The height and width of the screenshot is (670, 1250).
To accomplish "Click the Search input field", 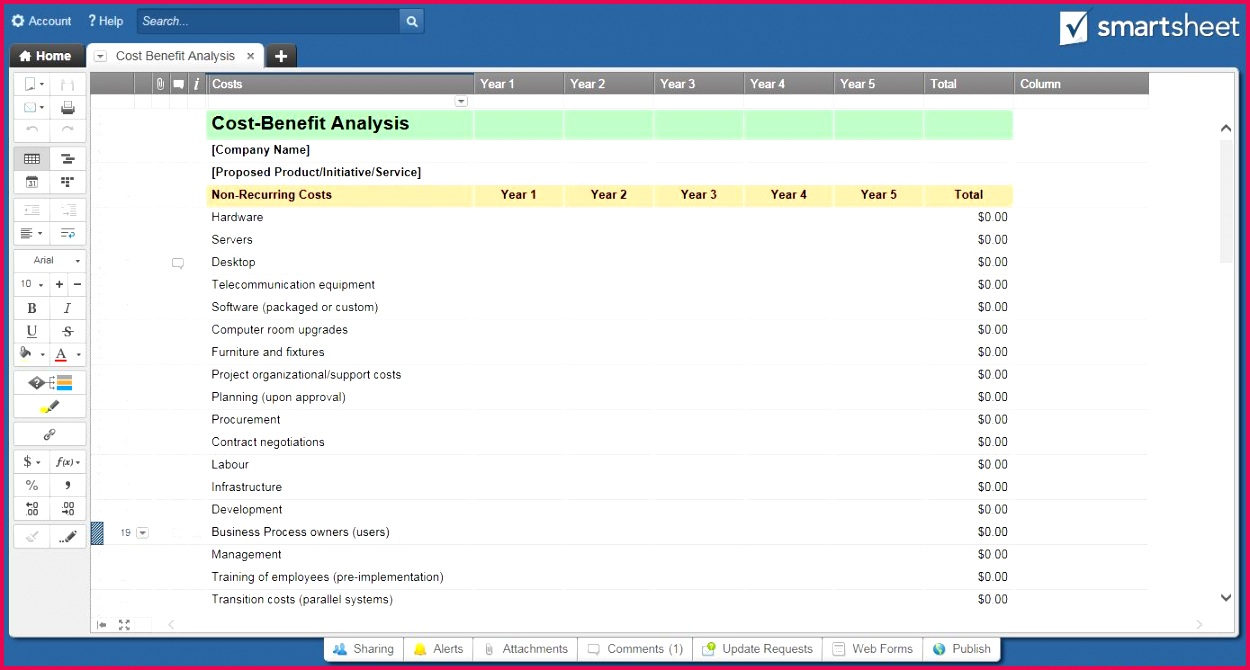I will [x=265, y=20].
